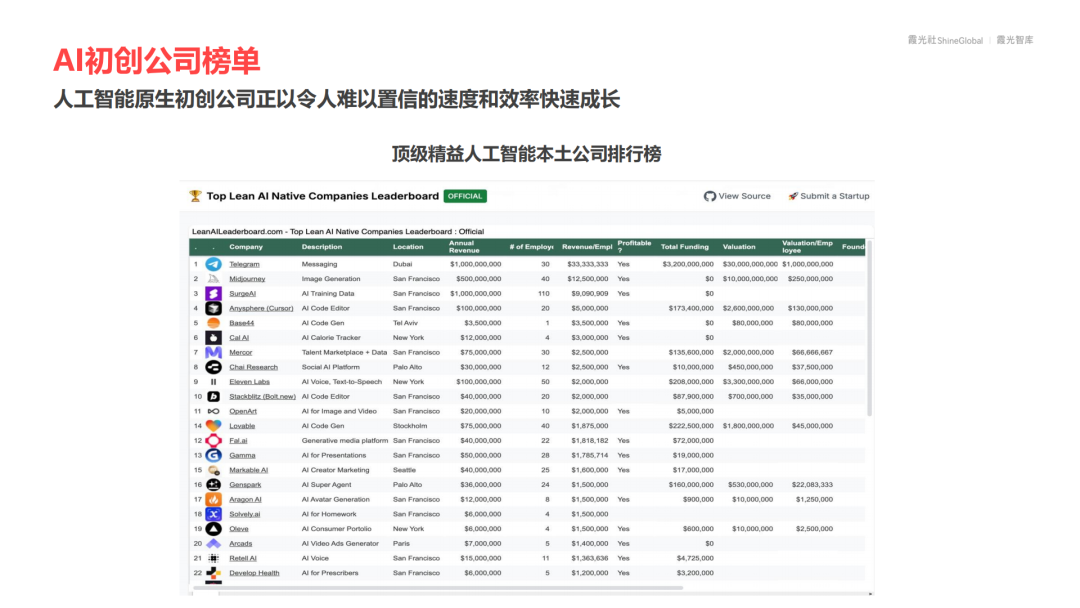Click the Telegram logo icon in row 1
The width and height of the screenshot is (1080, 608).
pyautogui.click(x=214, y=264)
